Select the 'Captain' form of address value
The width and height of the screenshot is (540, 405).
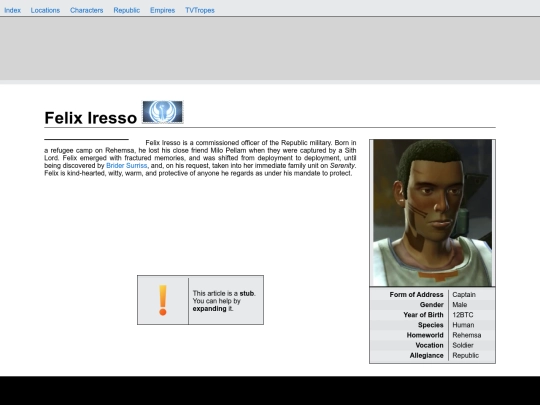tap(464, 295)
